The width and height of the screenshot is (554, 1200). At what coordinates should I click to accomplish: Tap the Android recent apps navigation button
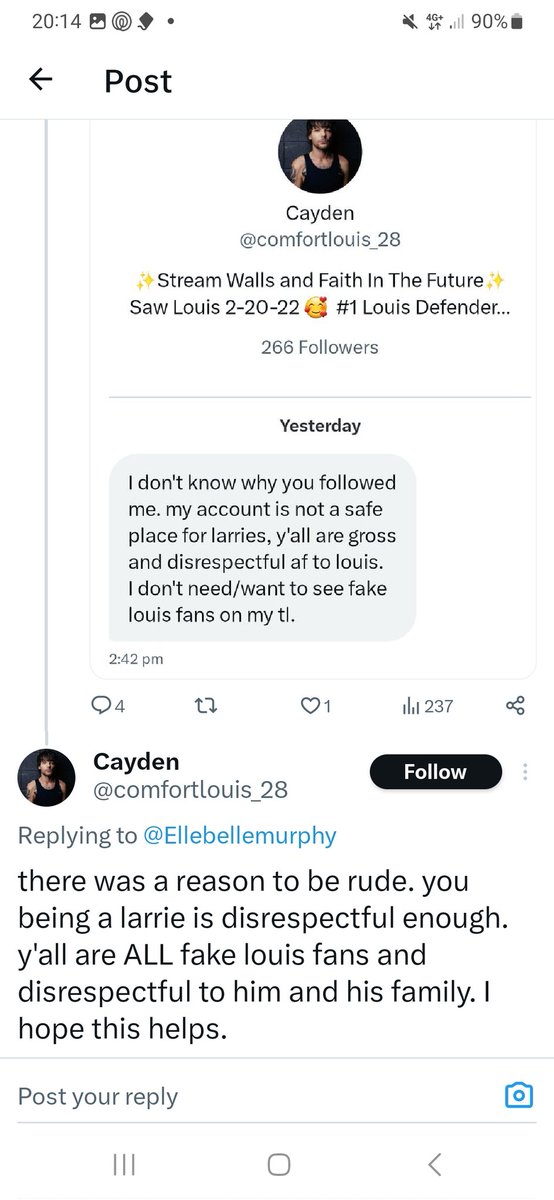[124, 1164]
